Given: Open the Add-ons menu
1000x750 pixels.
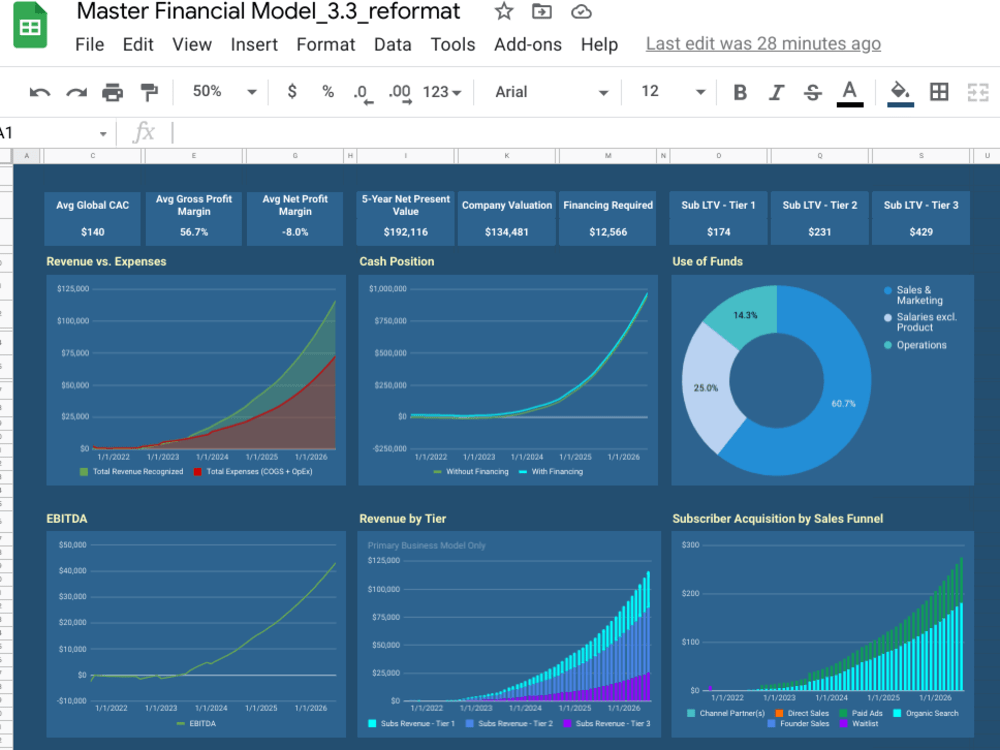Looking at the screenshot, I should click(527, 44).
